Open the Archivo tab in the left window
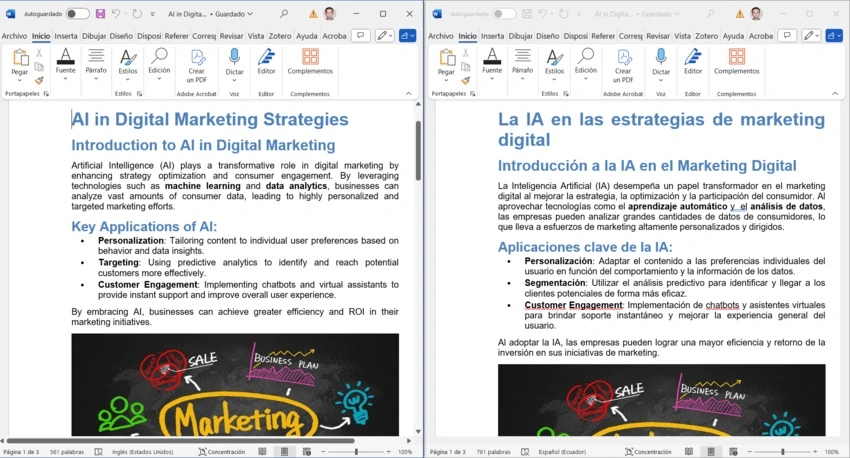 (14, 36)
